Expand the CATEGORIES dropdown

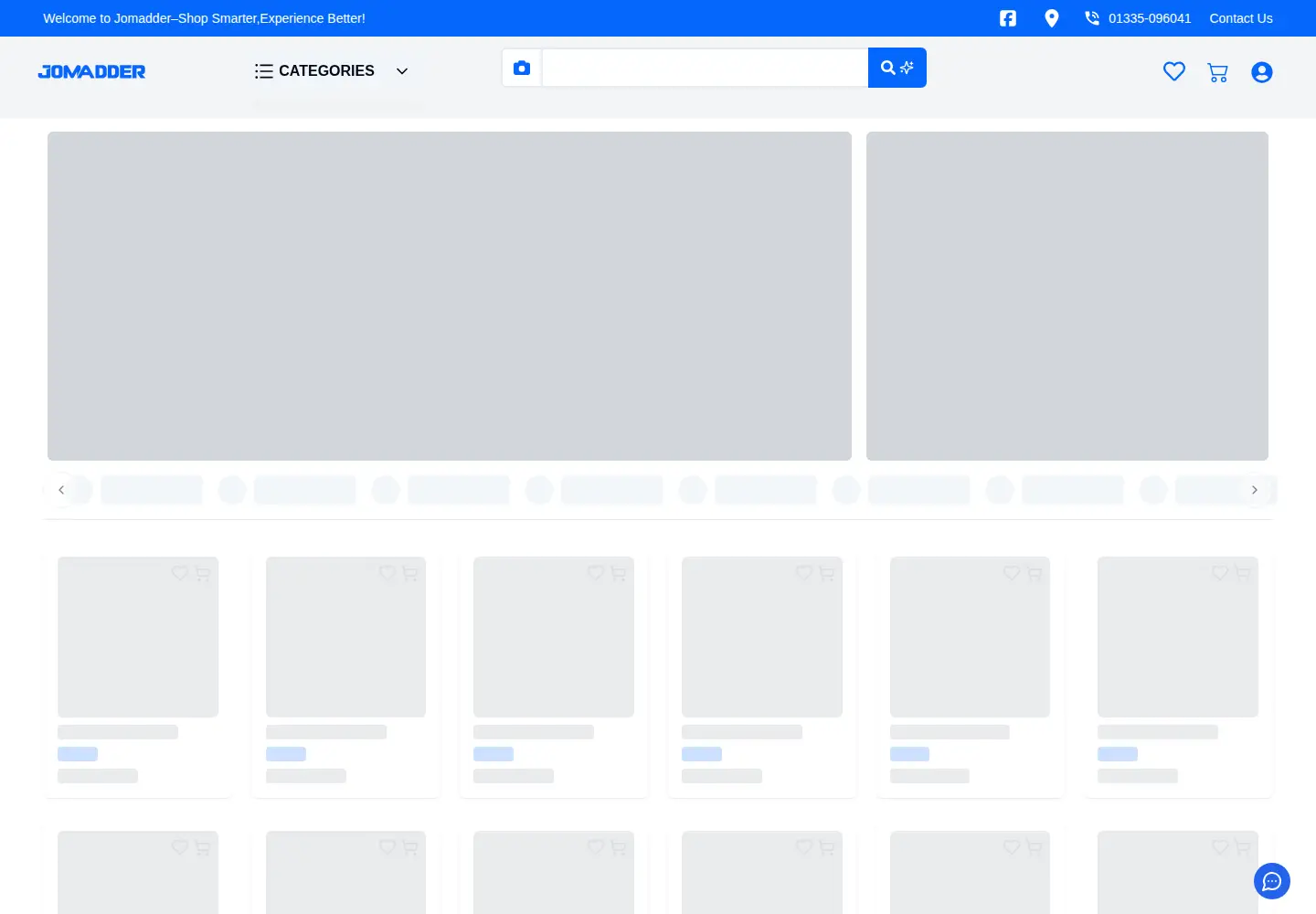point(332,71)
